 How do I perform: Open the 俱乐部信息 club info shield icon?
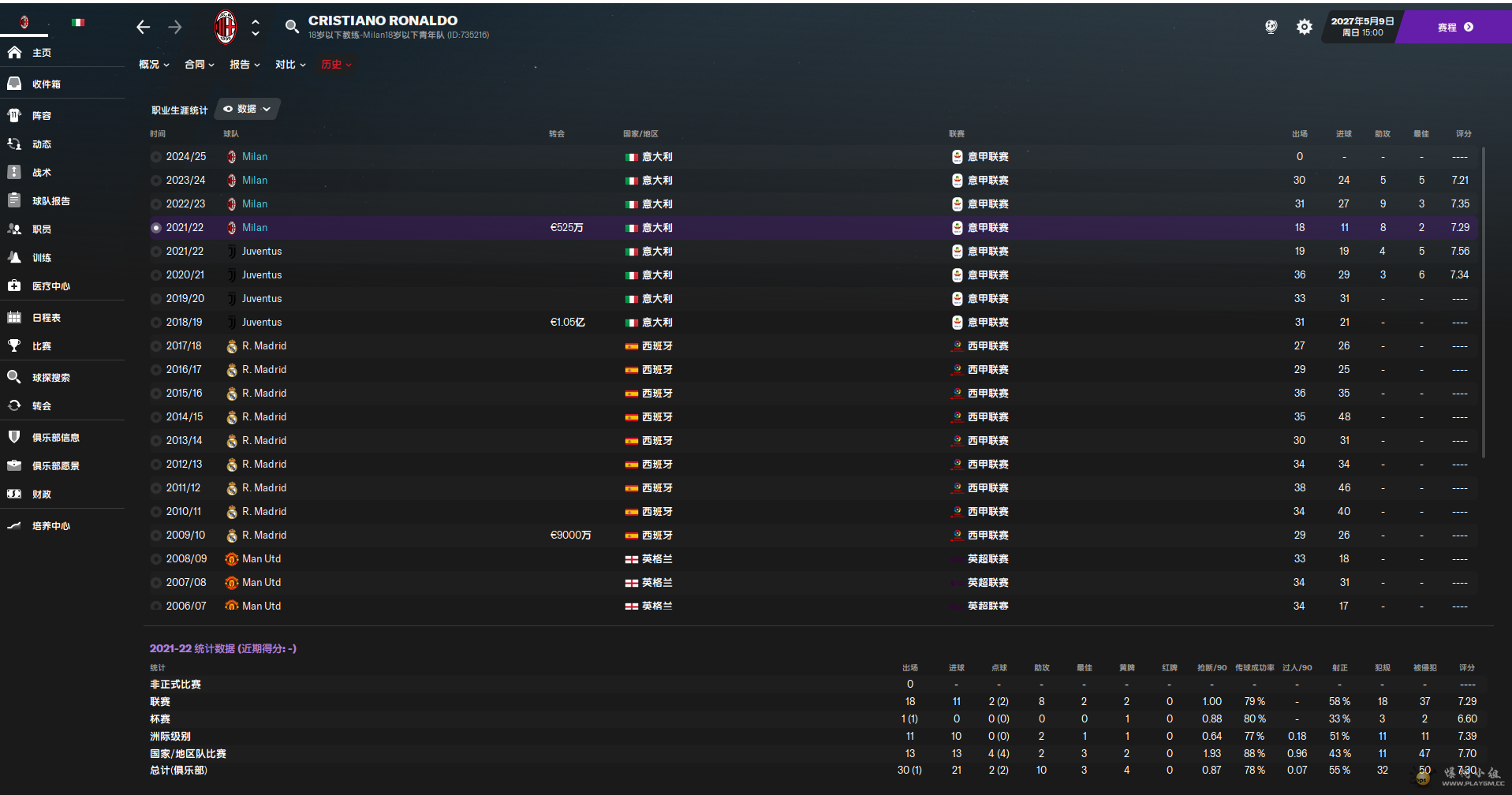pyautogui.click(x=14, y=437)
